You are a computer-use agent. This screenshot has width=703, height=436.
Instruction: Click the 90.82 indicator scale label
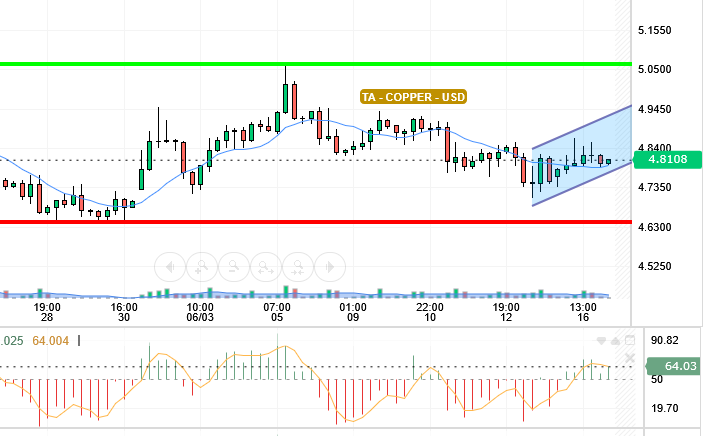[664, 340]
